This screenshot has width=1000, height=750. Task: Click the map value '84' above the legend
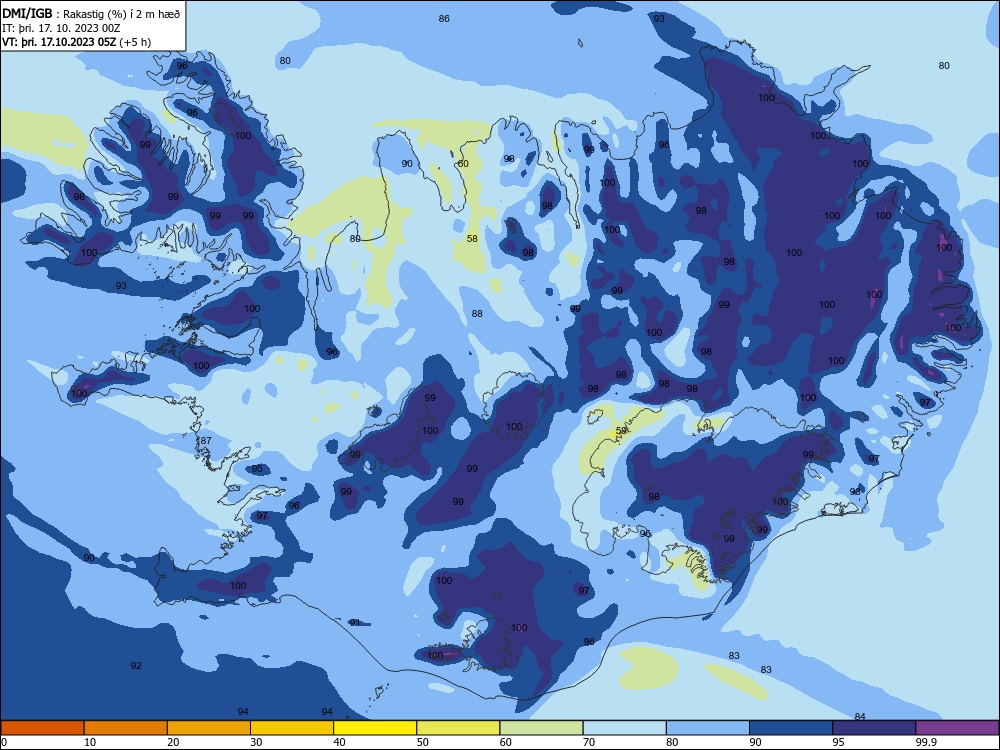coord(860,716)
